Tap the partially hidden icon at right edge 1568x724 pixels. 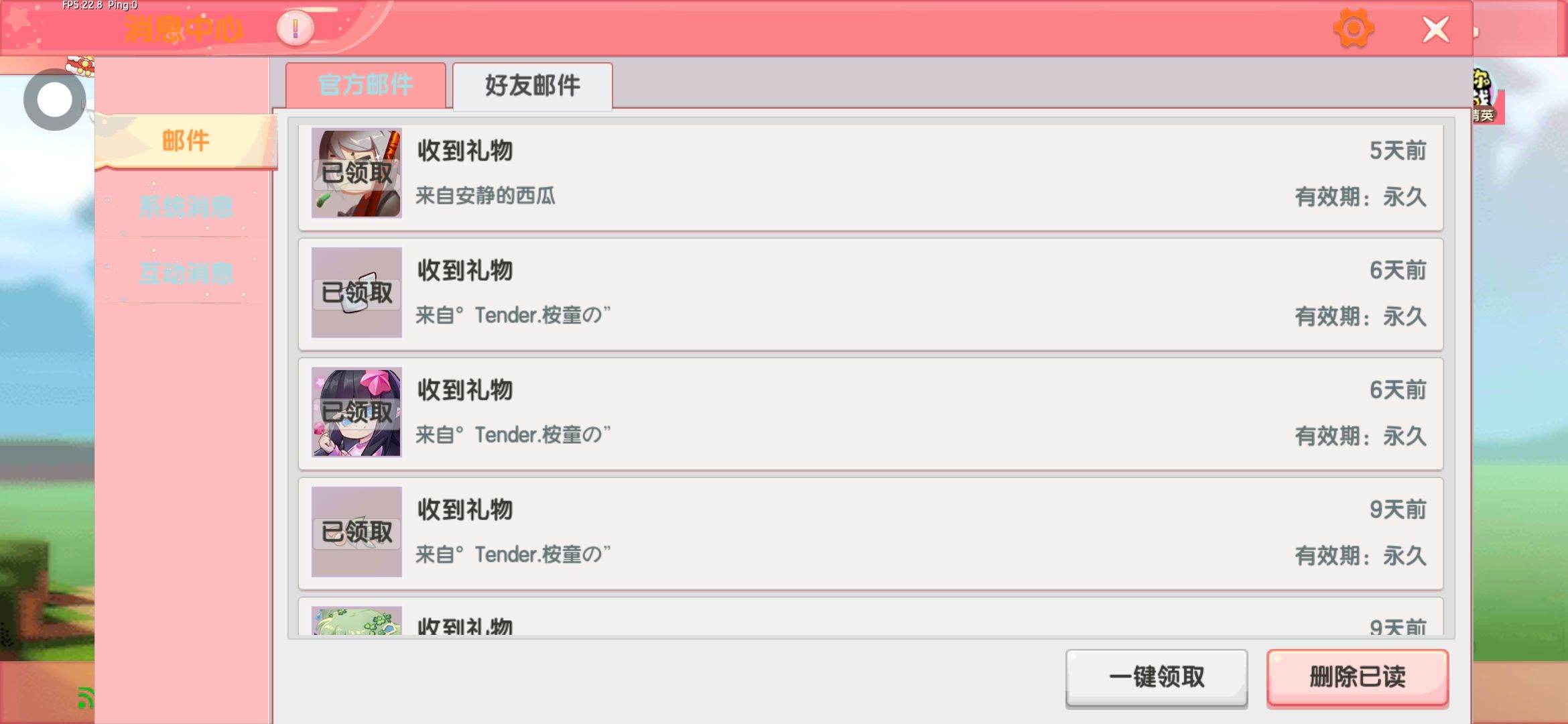pyautogui.click(x=1488, y=97)
